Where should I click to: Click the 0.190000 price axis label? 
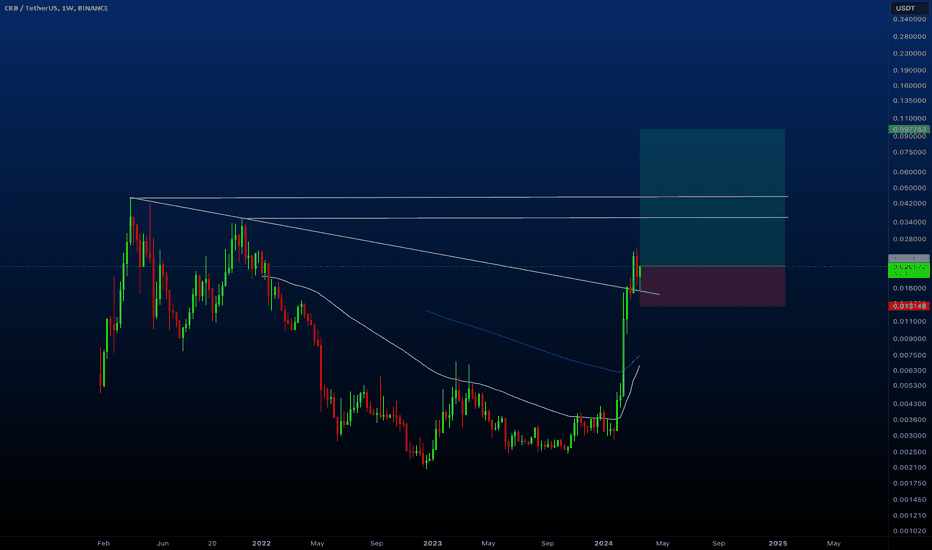(909, 70)
